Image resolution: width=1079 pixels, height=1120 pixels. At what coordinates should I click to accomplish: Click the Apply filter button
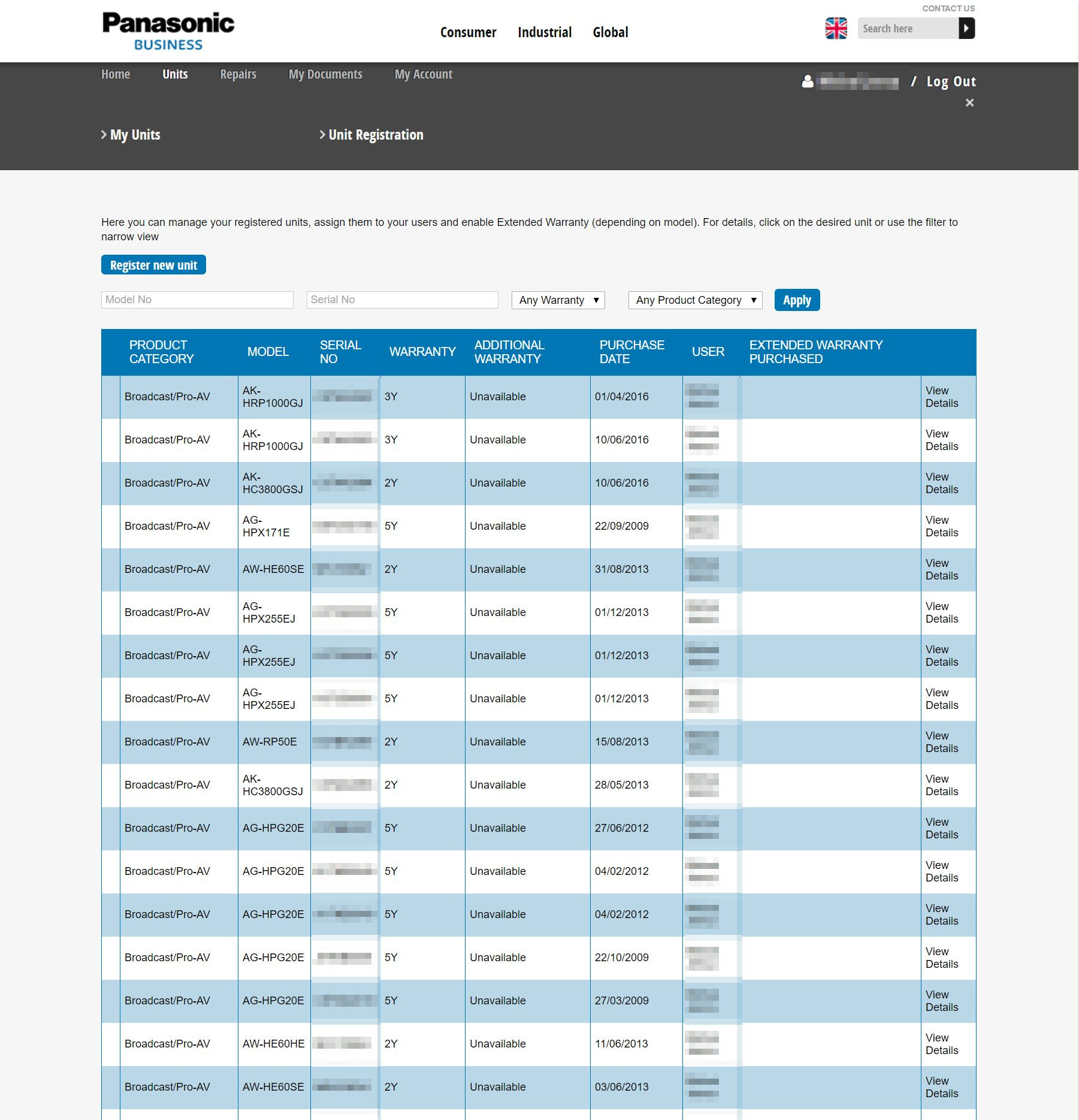point(797,300)
